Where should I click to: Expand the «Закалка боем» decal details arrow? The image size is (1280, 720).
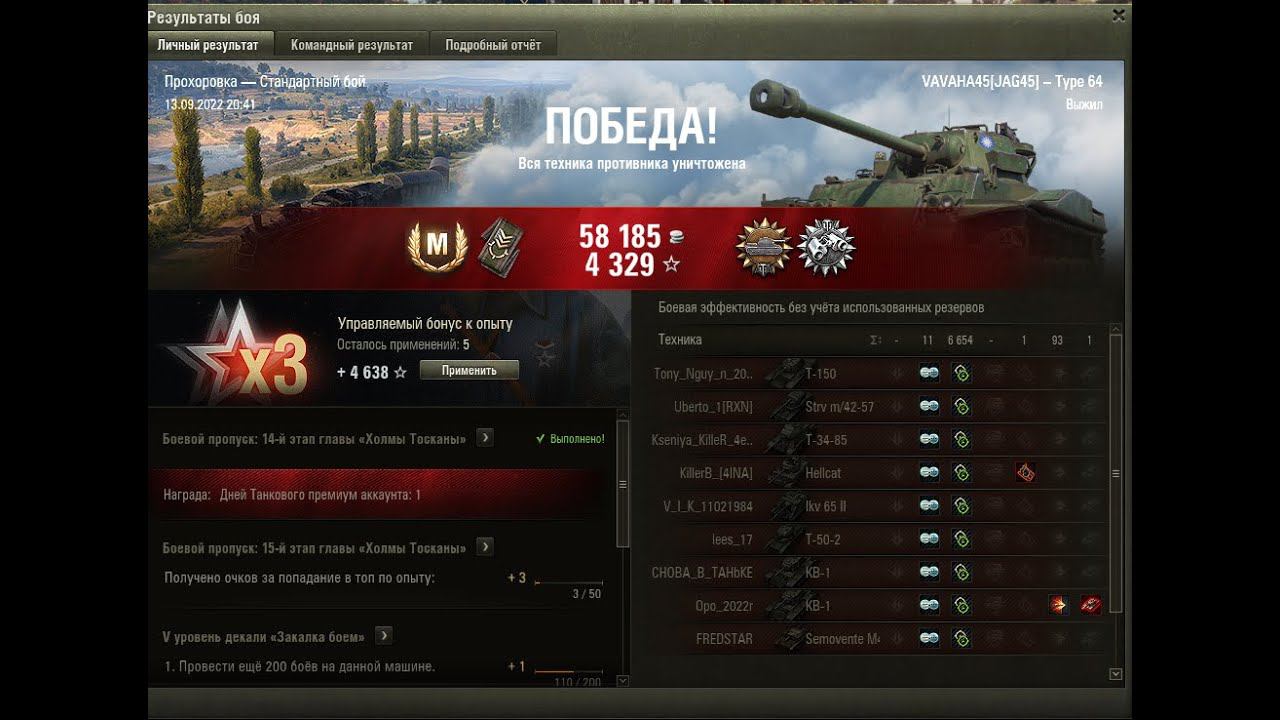[384, 636]
